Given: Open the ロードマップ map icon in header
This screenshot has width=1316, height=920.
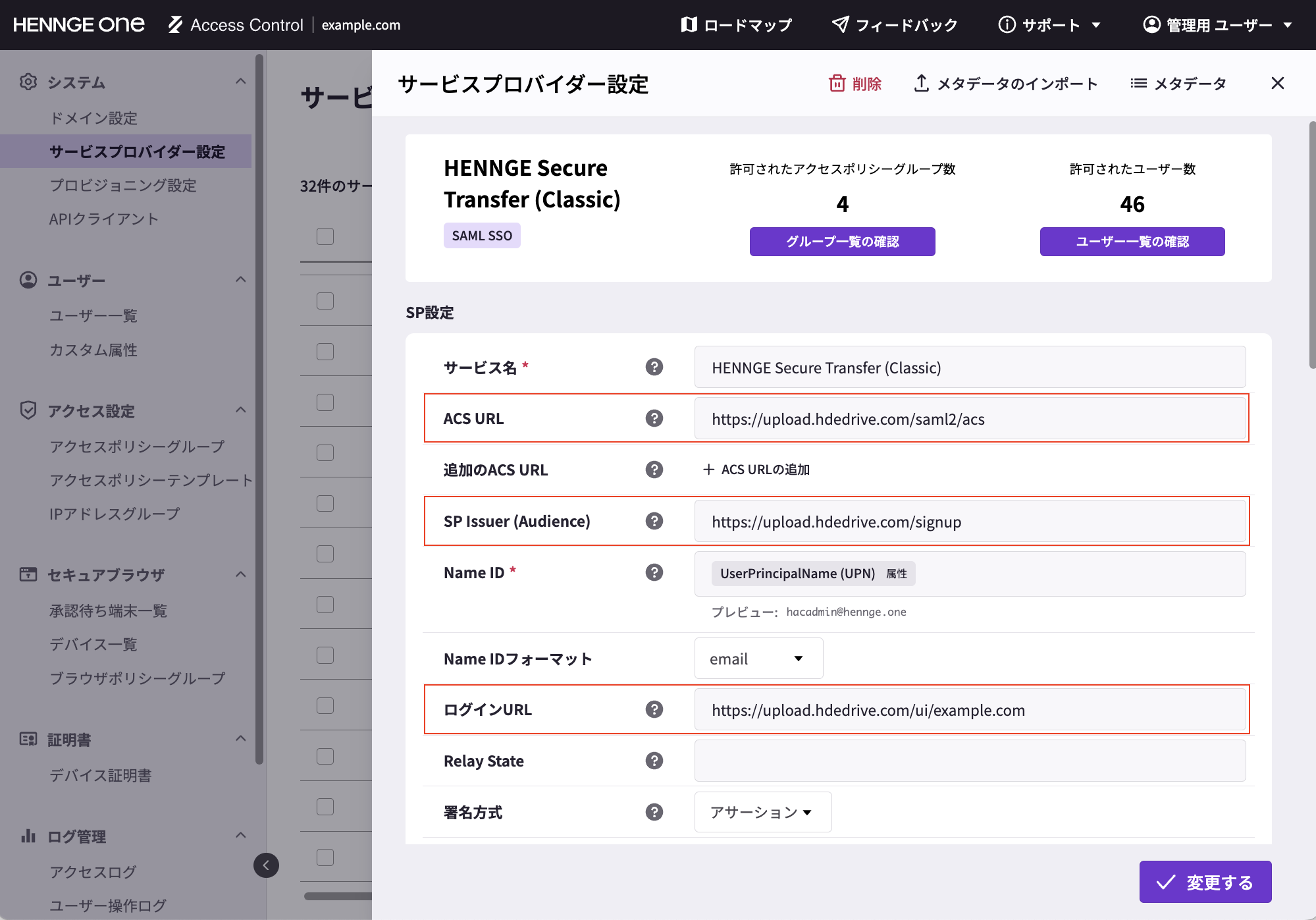Looking at the screenshot, I should (689, 25).
